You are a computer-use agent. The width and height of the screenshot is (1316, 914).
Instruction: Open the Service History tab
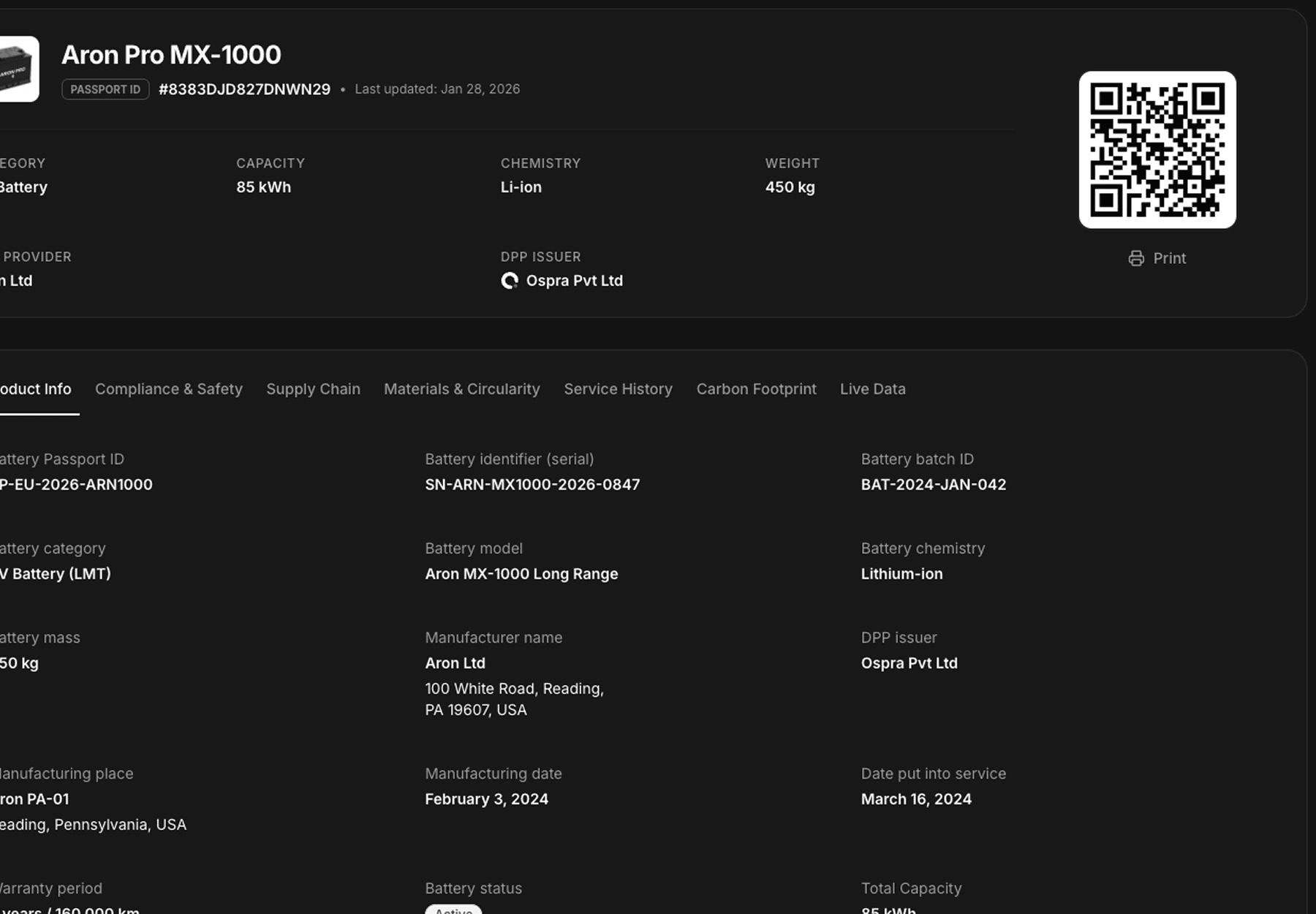tap(618, 389)
